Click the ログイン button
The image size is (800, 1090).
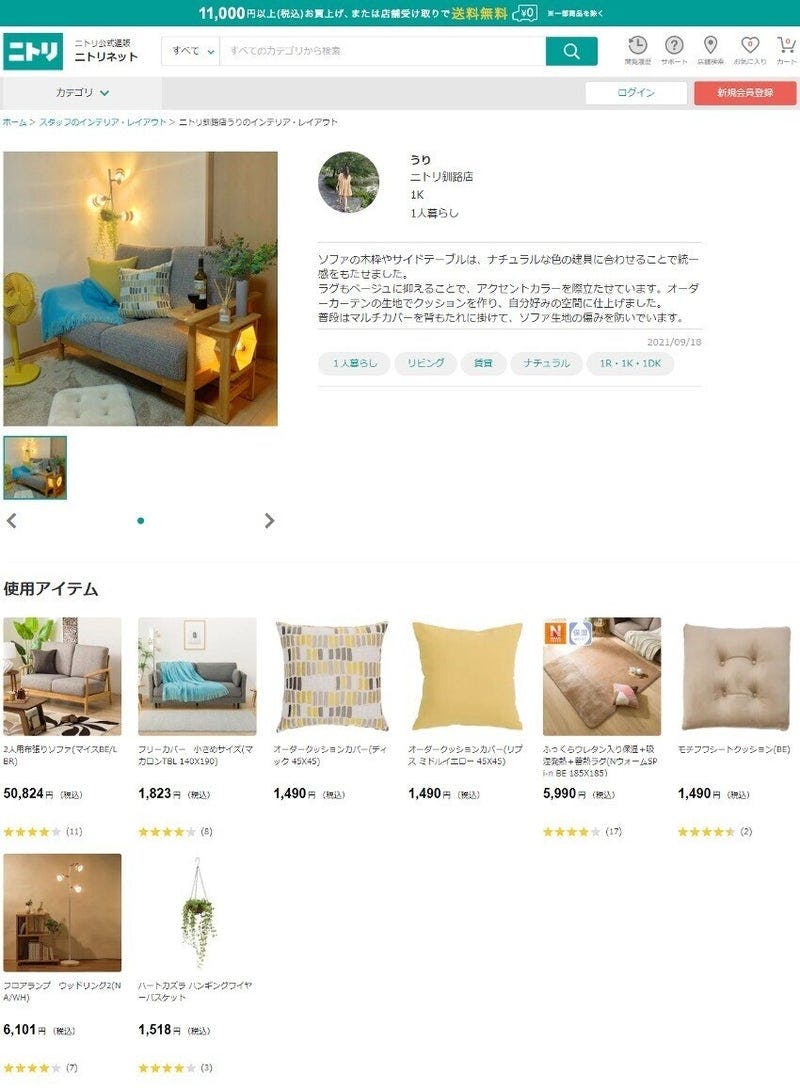coord(636,92)
